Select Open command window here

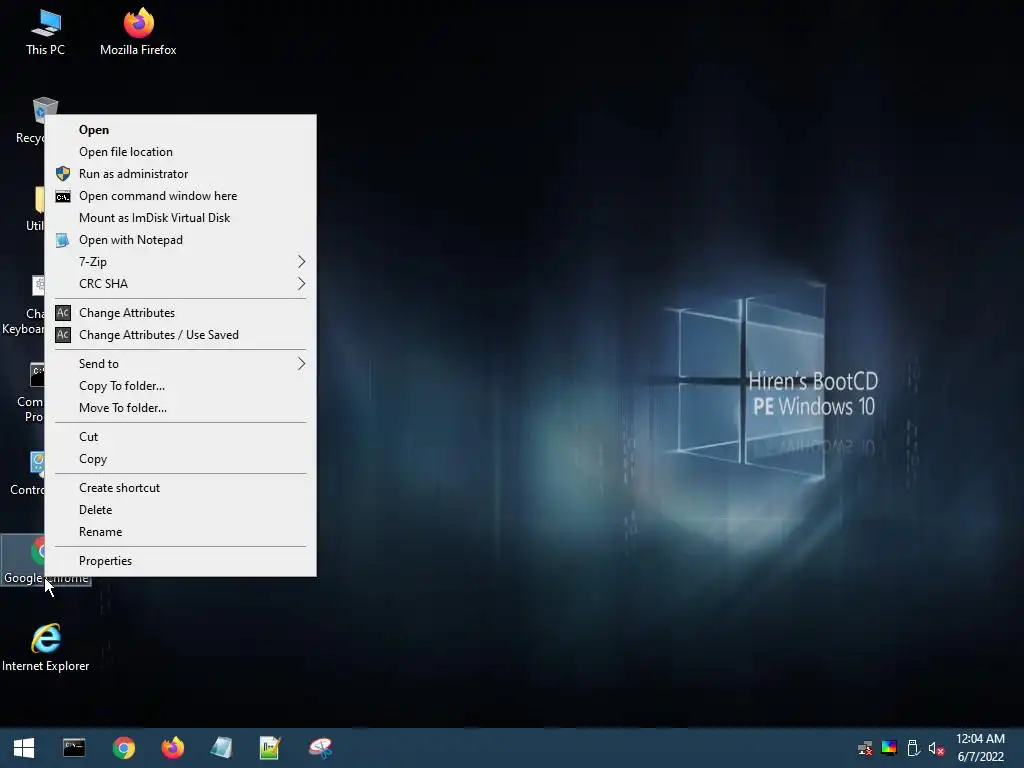[x=180, y=196]
